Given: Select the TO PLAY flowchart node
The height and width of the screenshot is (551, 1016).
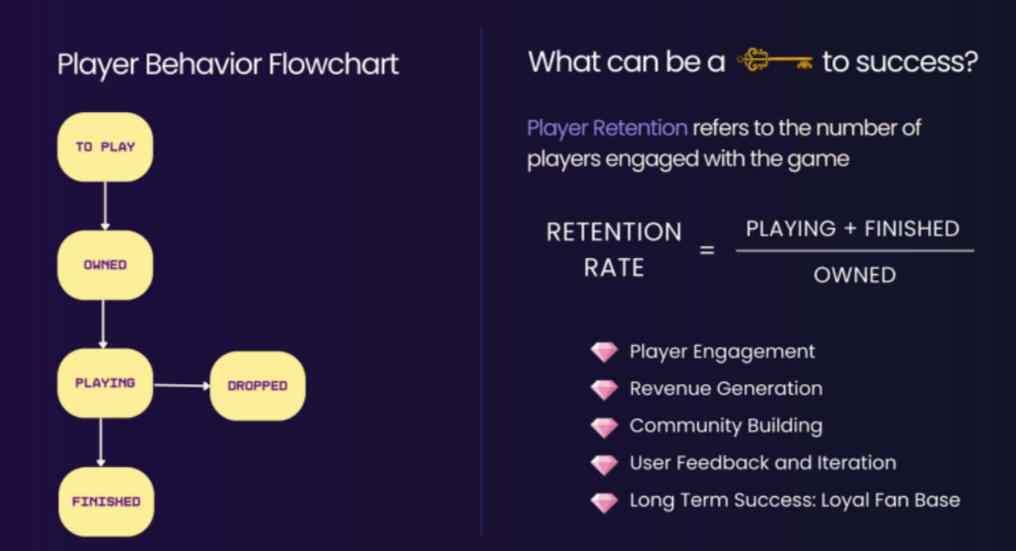Looking at the screenshot, I should (105, 146).
